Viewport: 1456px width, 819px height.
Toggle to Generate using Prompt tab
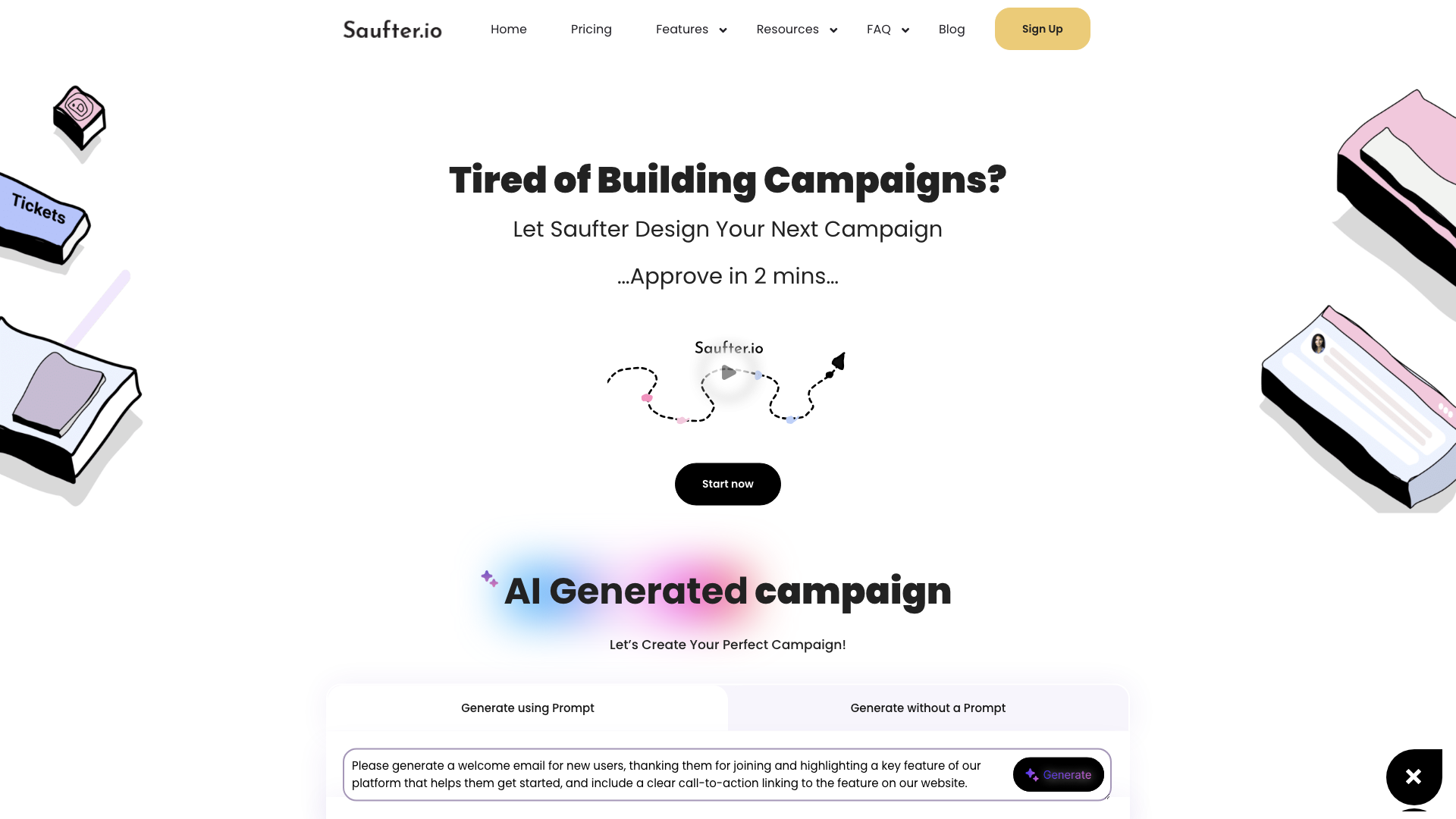click(527, 708)
